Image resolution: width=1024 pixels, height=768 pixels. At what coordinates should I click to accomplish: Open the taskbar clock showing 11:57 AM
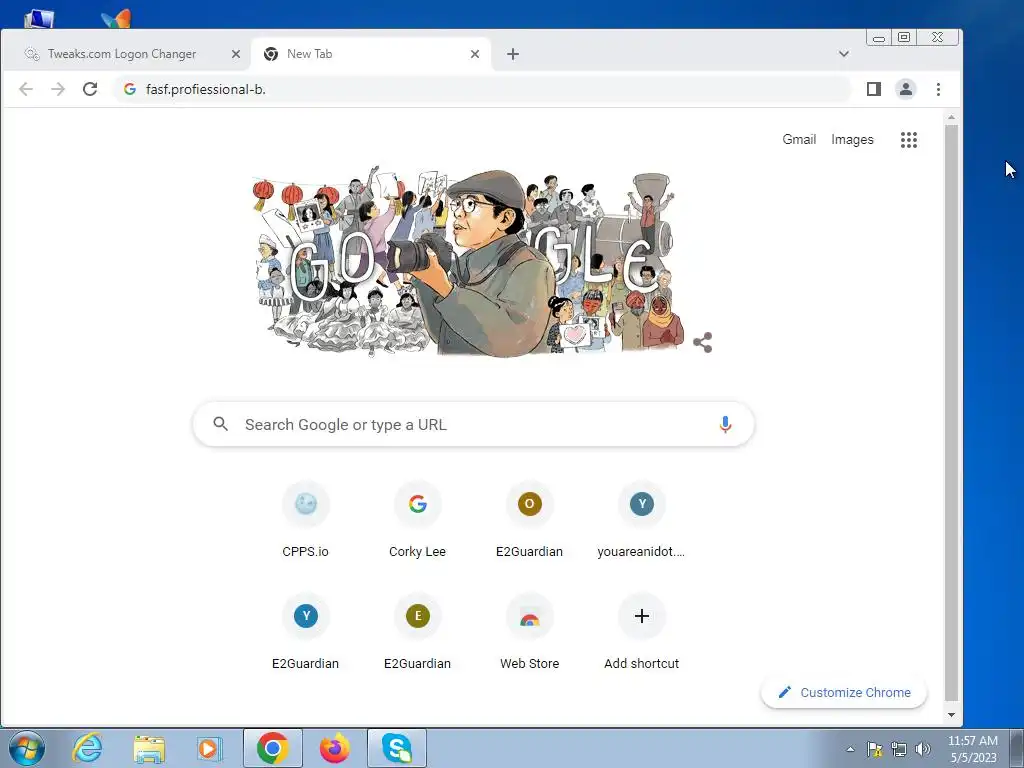(x=972, y=749)
